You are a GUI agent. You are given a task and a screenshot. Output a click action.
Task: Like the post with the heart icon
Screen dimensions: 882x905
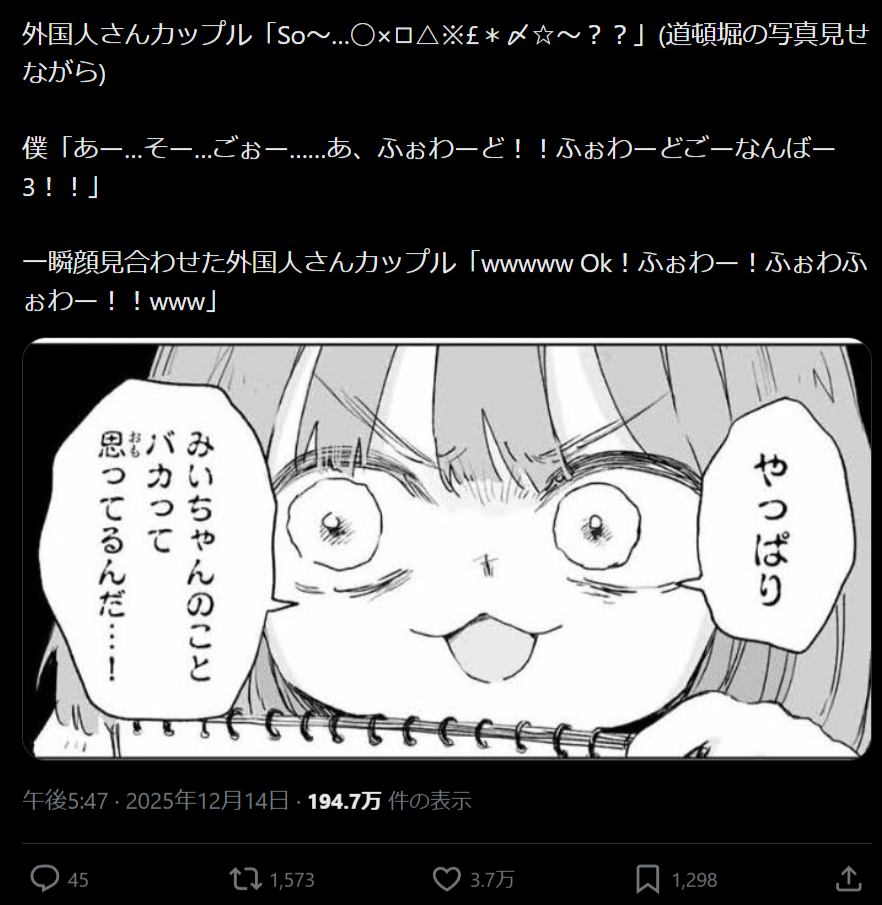pyautogui.click(x=447, y=879)
